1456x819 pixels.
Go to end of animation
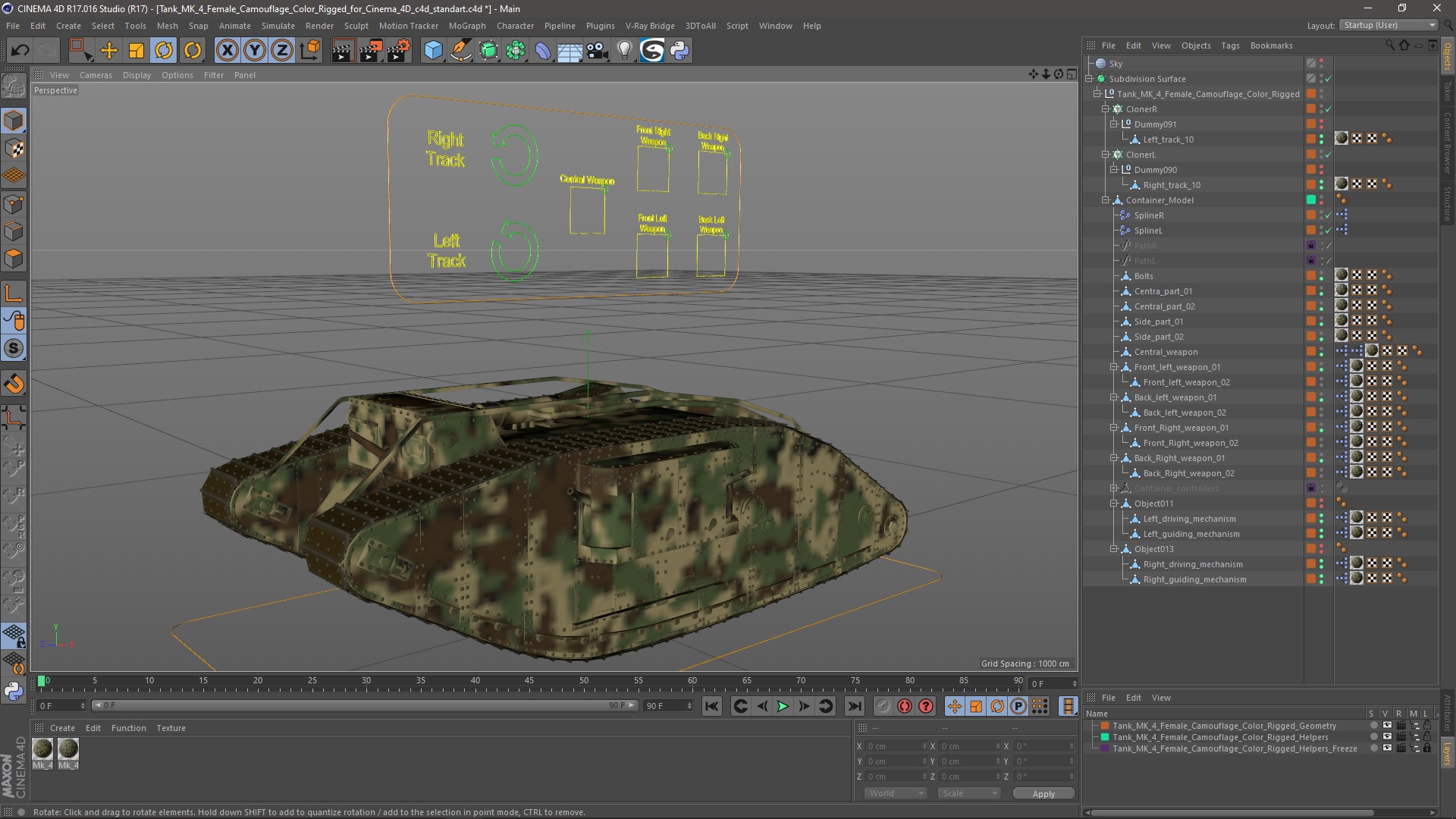(854, 706)
